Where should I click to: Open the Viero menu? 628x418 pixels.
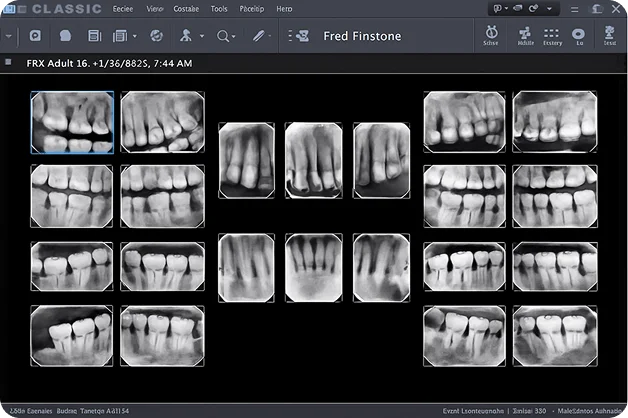coord(155,9)
